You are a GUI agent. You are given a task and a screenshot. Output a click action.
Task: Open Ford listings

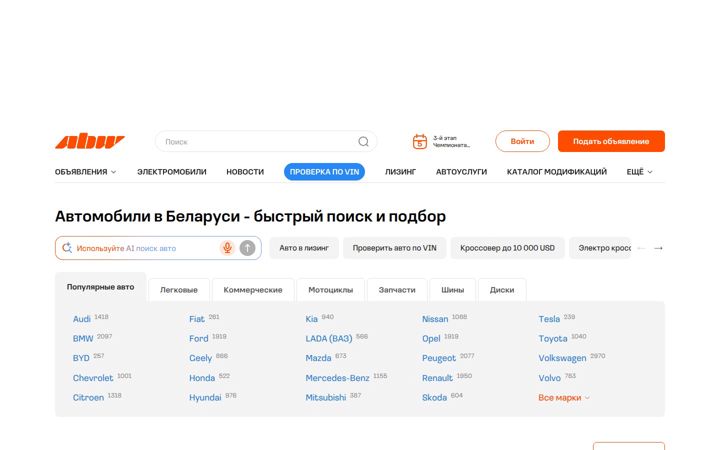click(x=199, y=338)
